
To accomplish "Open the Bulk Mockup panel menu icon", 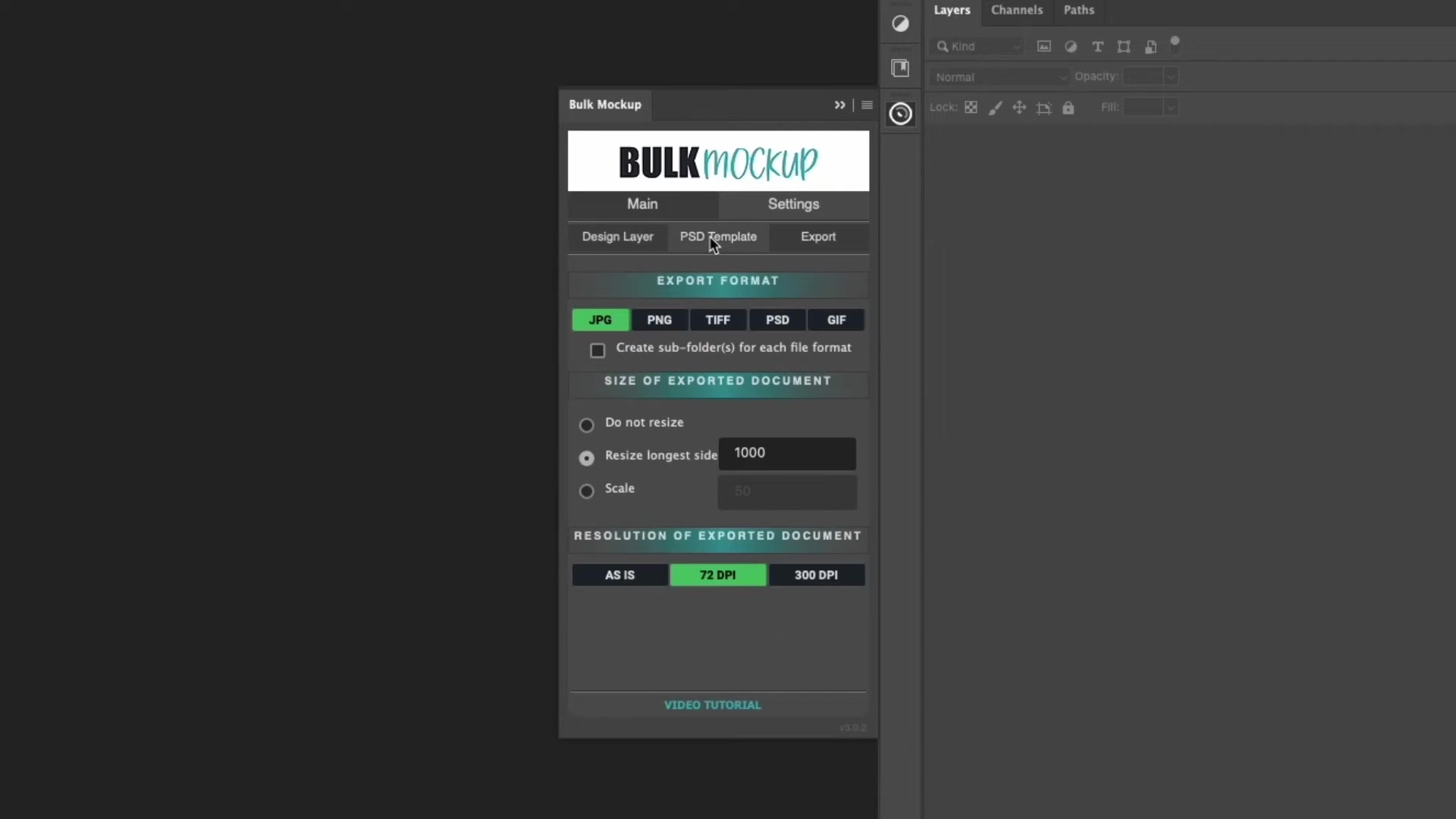I will coord(867,105).
